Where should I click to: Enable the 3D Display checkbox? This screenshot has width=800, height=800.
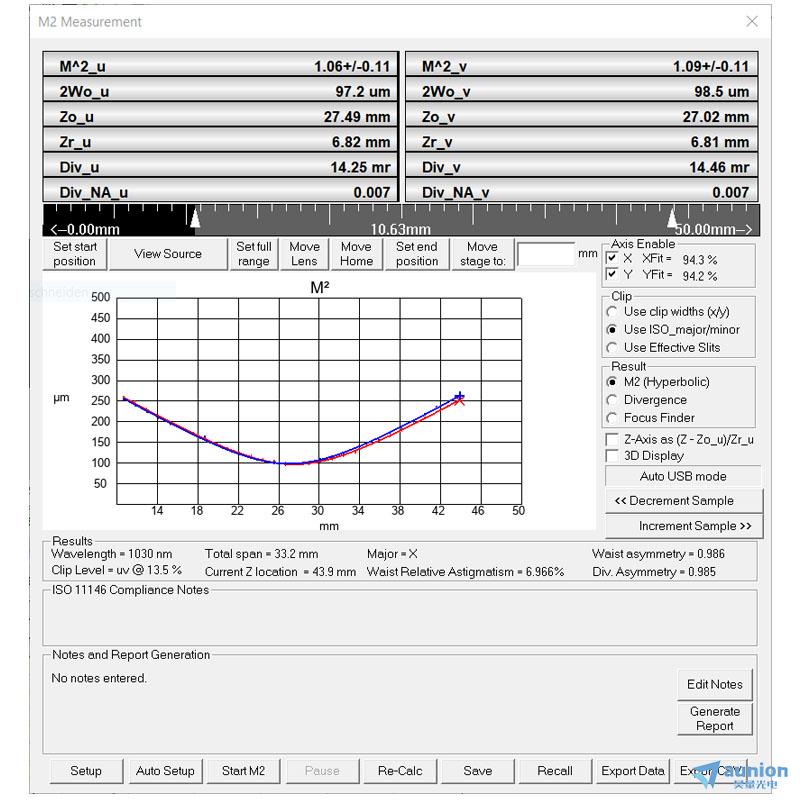tap(612, 456)
